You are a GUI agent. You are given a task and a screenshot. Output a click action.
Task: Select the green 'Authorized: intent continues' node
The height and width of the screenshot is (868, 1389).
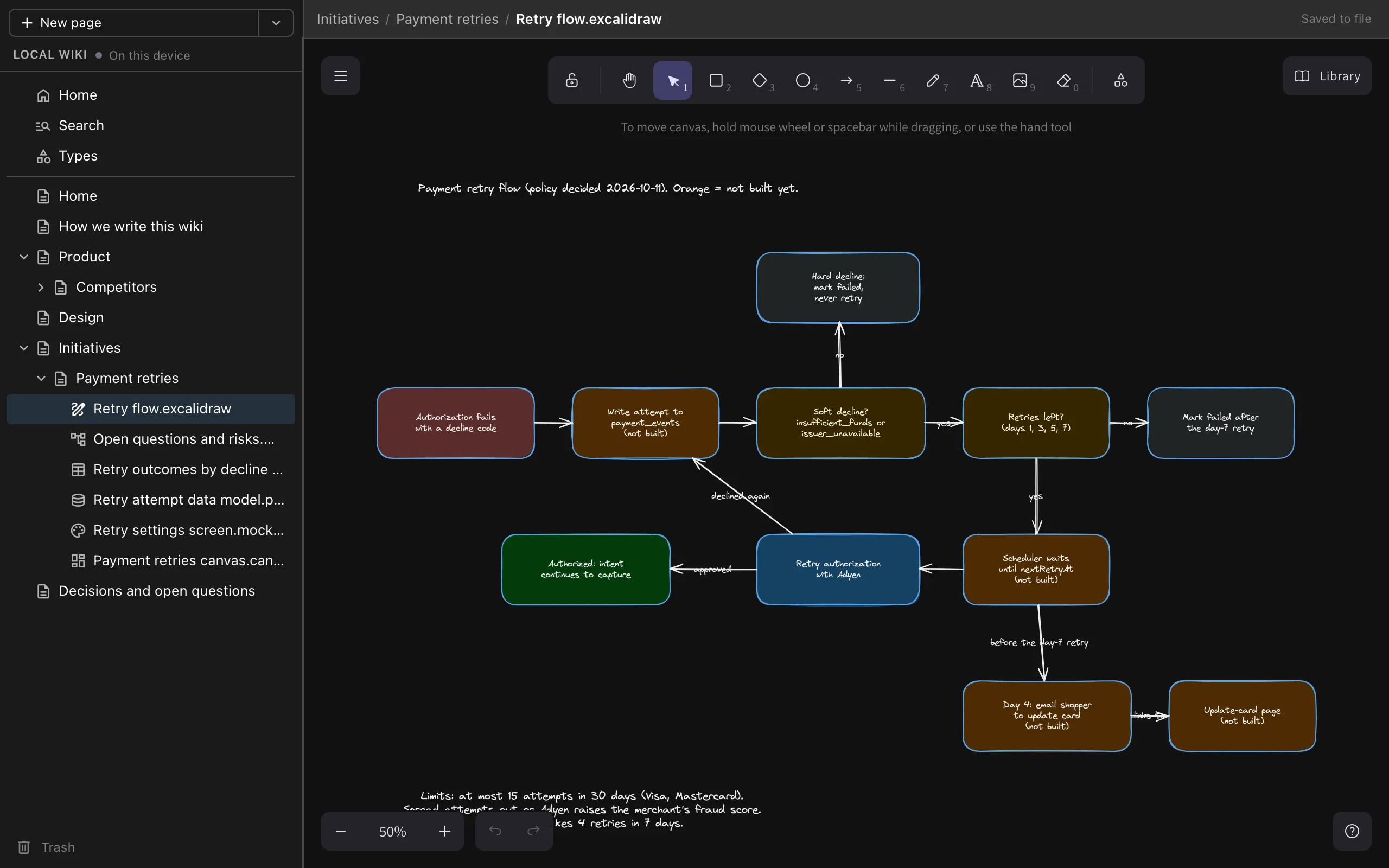pos(585,570)
